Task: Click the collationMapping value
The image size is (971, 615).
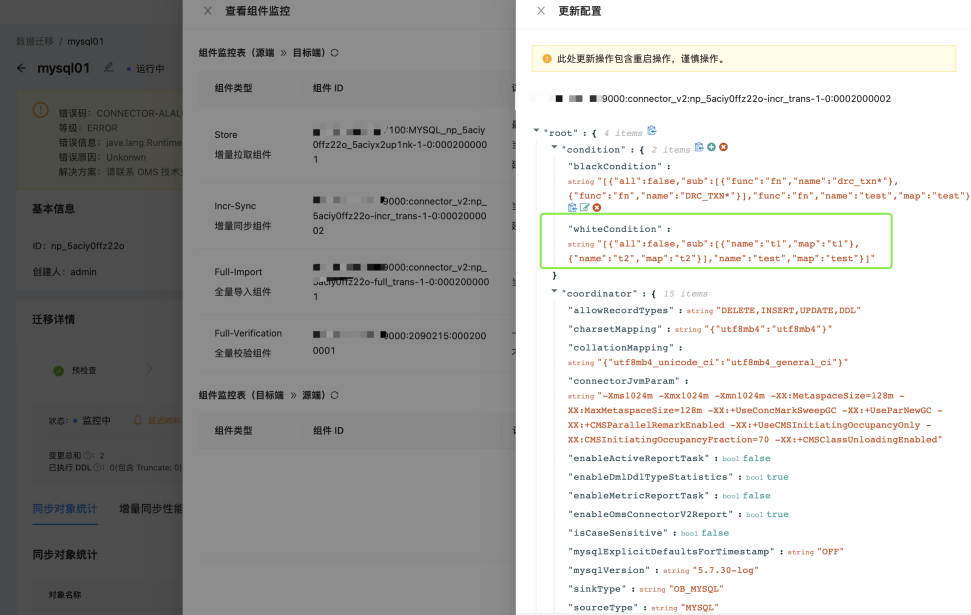Action: pos(723,362)
